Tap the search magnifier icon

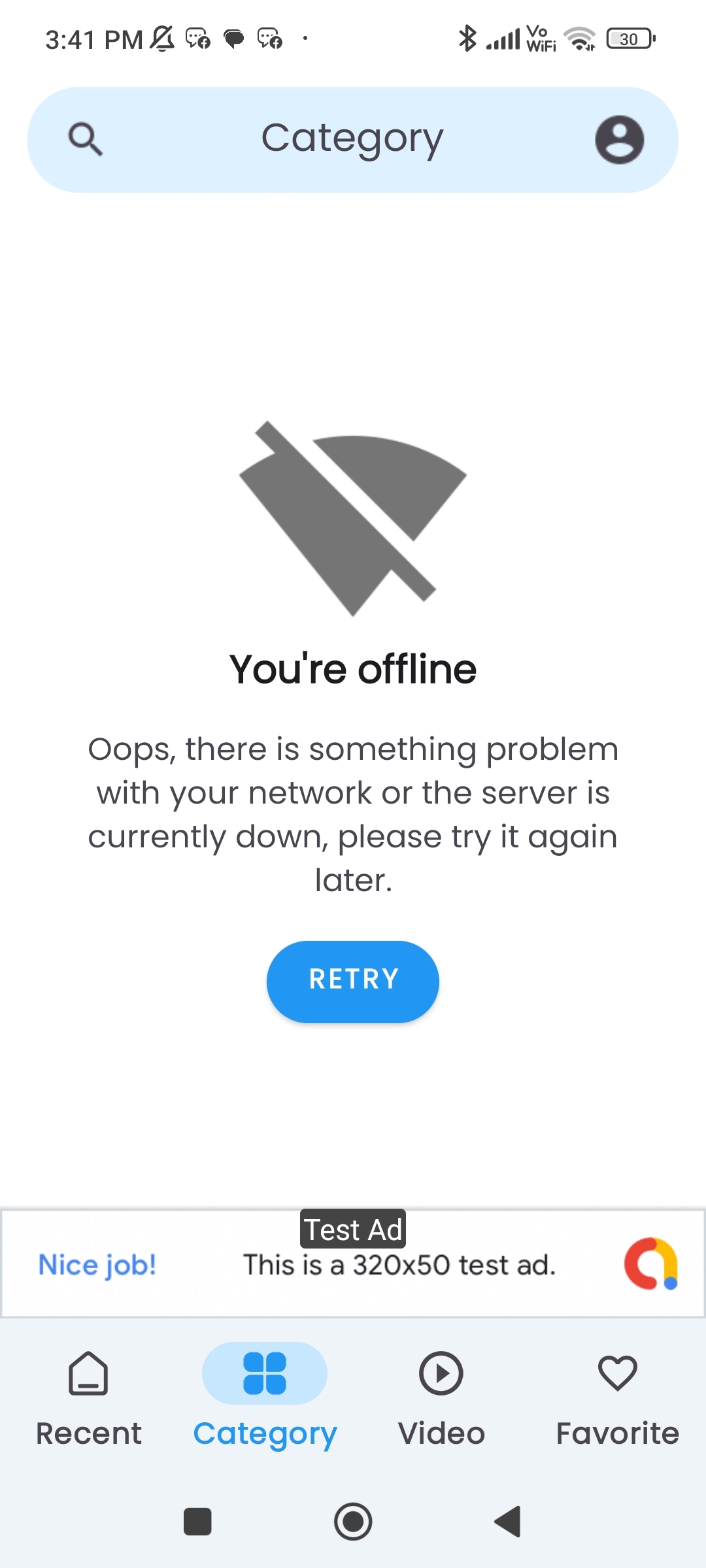[86, 139]
